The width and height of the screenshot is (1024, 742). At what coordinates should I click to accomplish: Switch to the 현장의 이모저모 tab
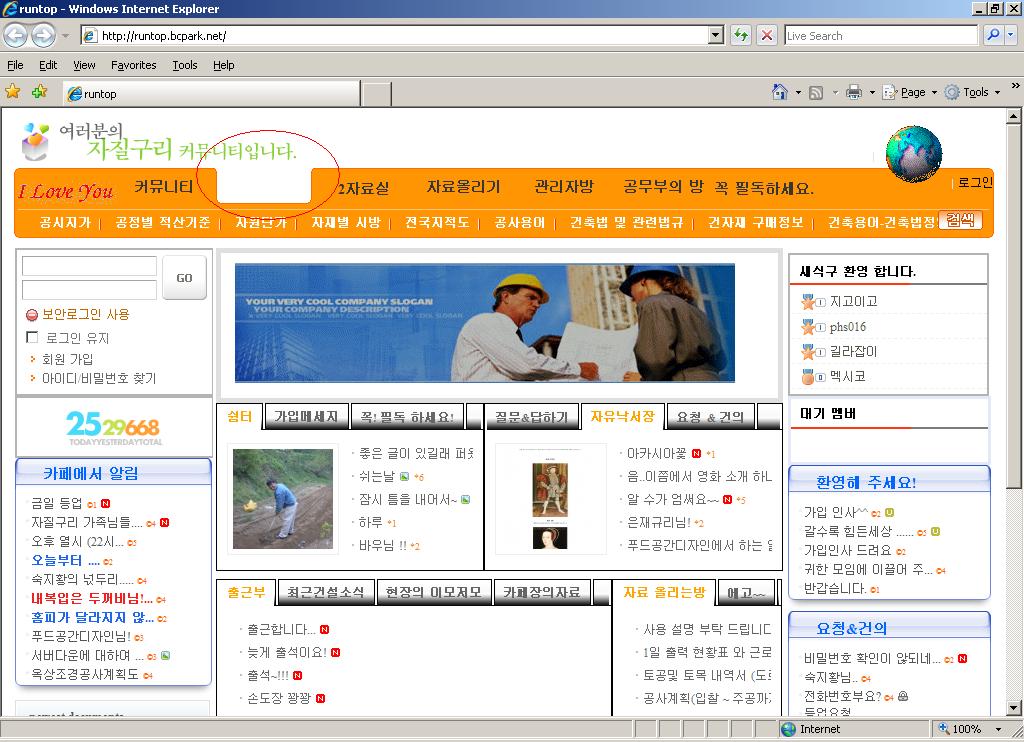pyautogui.click(x=434, y=592)
